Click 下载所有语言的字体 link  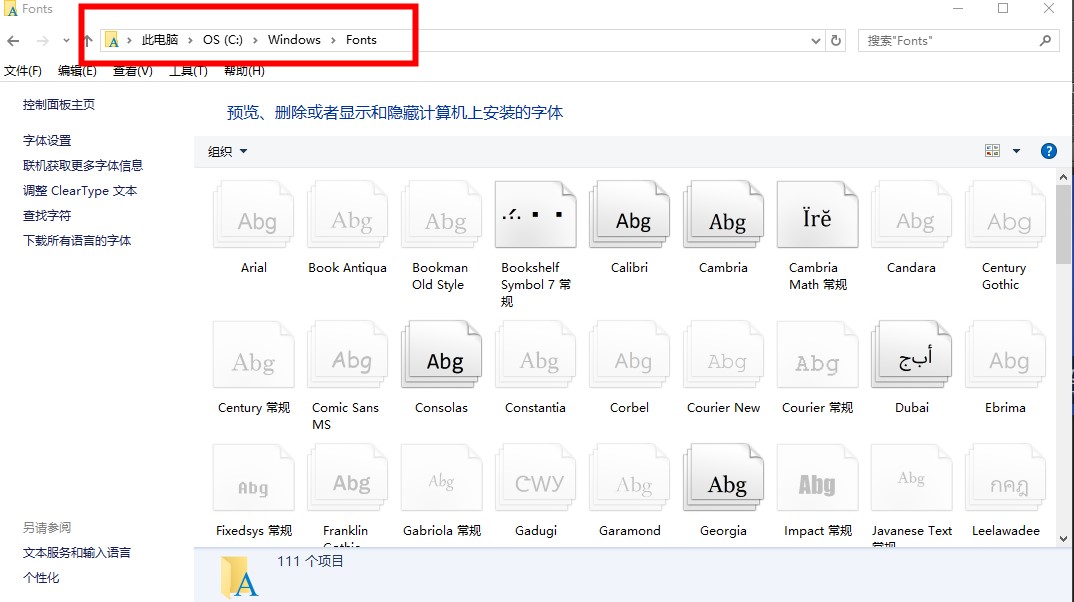tap(77, 240)
